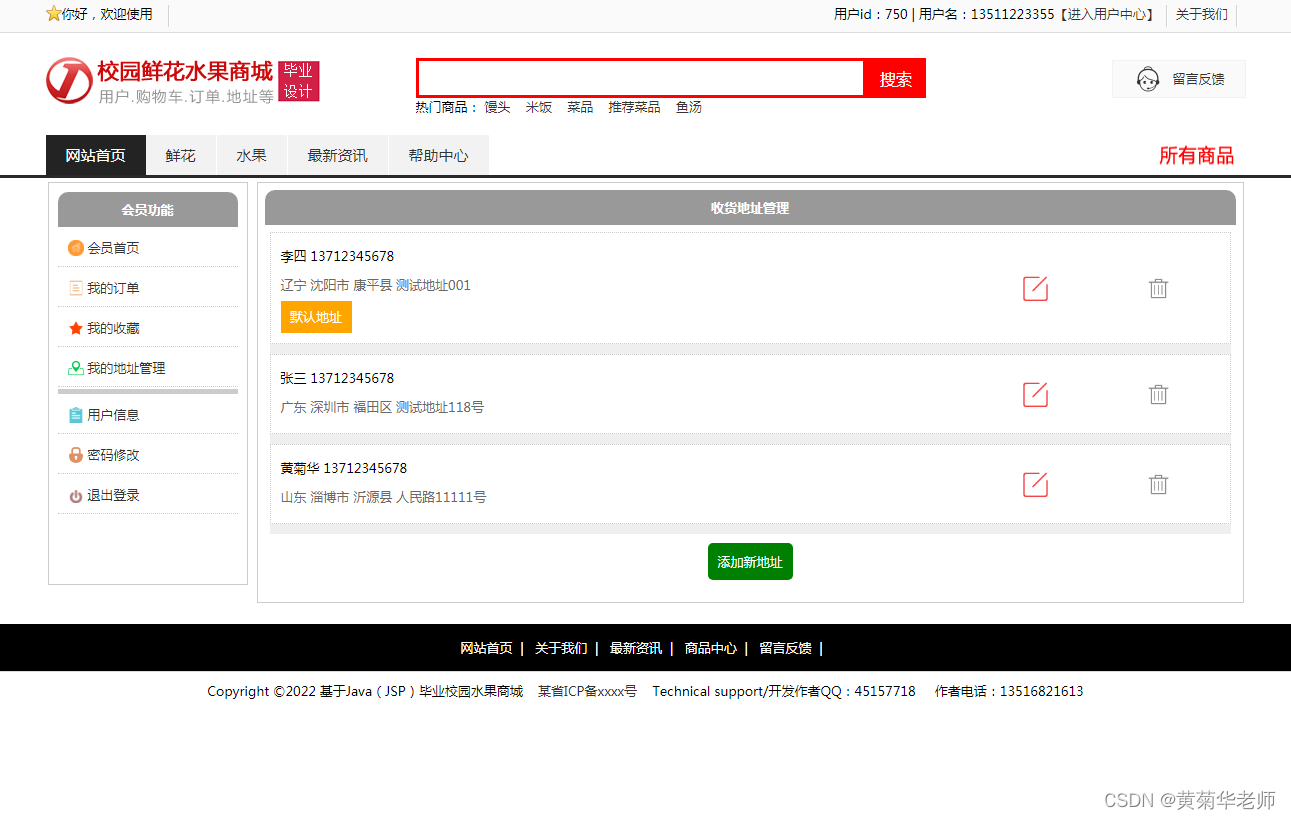
Task: Open 留言反馈 in the header
Action: [x=1179, y=79]
